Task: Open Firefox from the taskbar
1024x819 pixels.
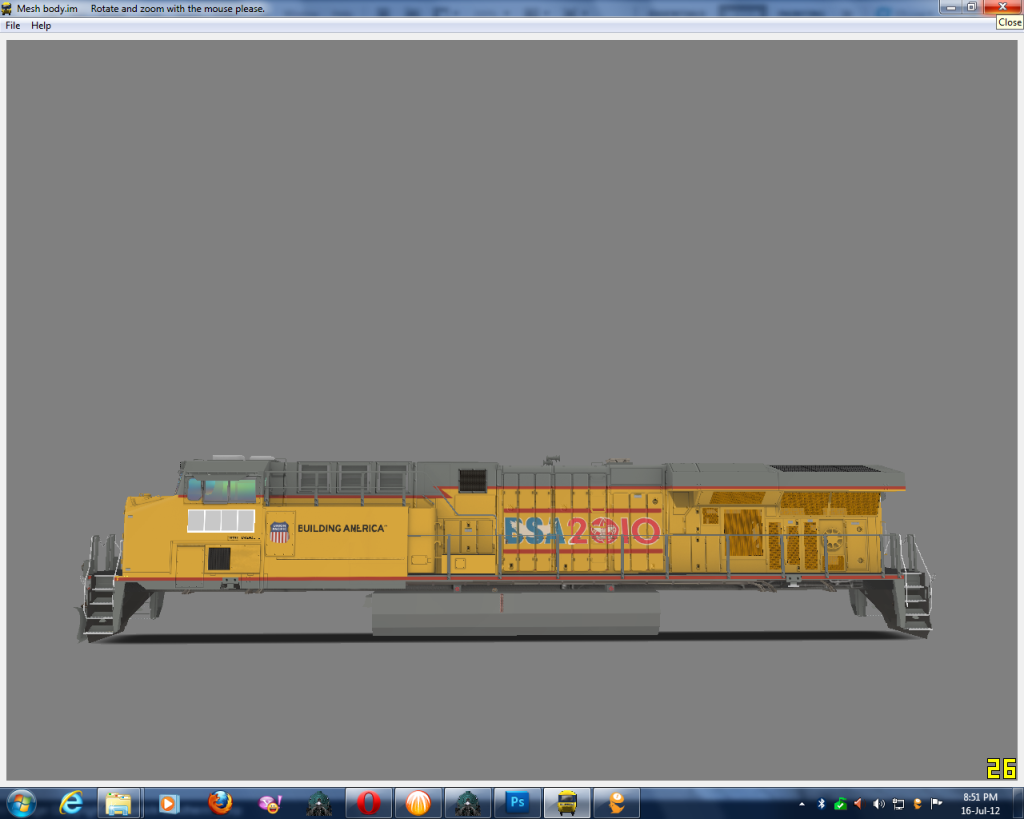Action: coord(219,803)
